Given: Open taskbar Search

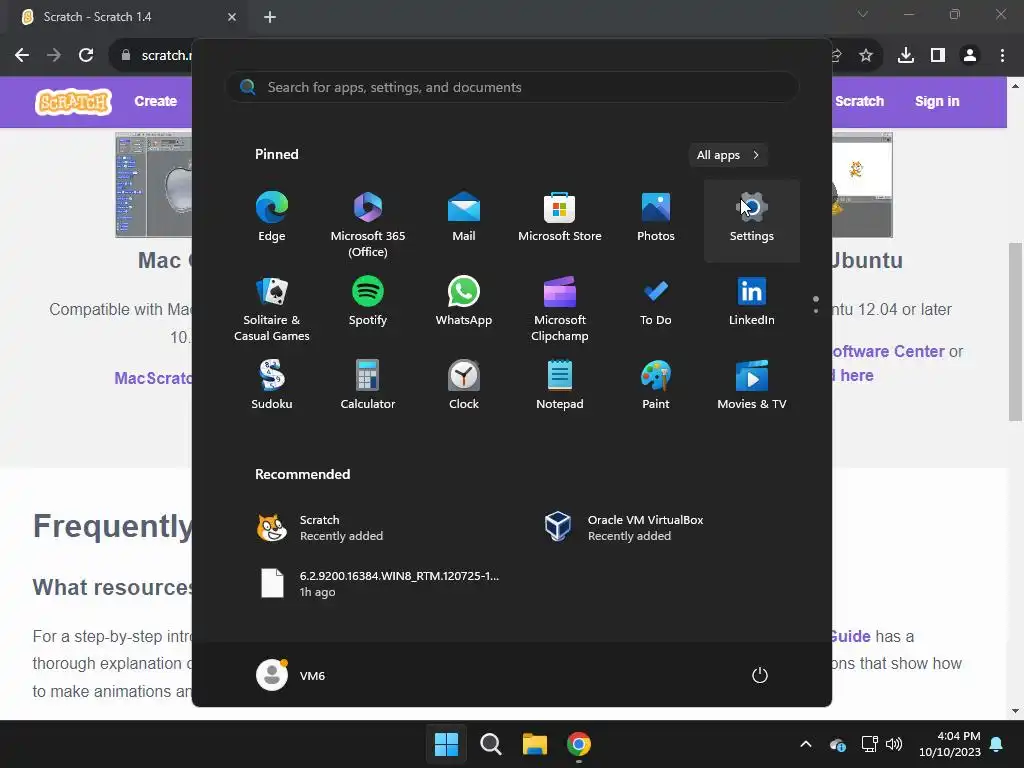Looking at the screenshot, I should pyautogui.click(x=490, y=744).
